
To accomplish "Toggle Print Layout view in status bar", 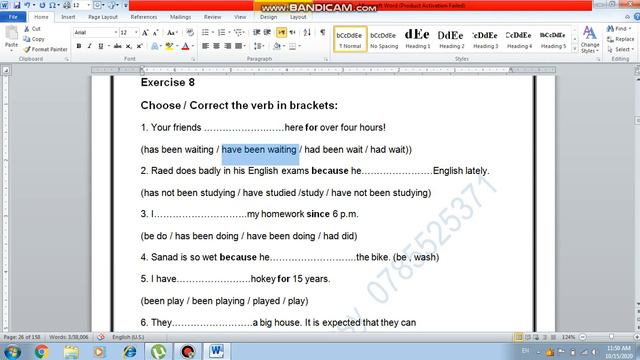I will (x=519, y=337).
